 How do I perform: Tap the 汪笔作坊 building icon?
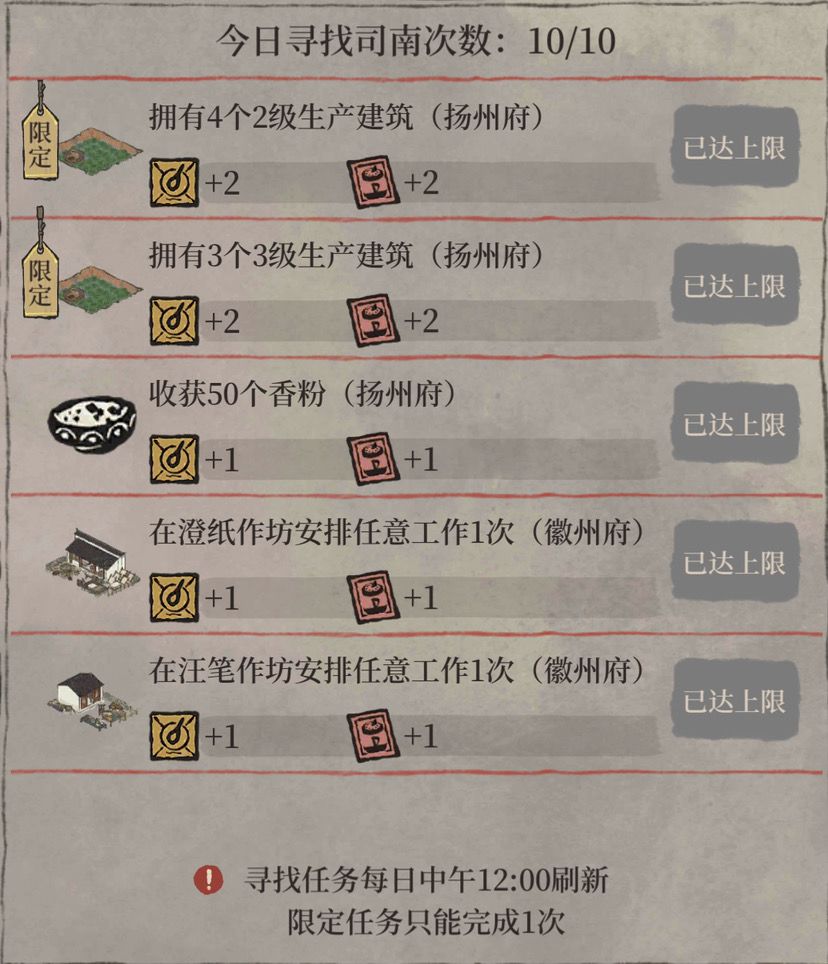coord(92,701)
